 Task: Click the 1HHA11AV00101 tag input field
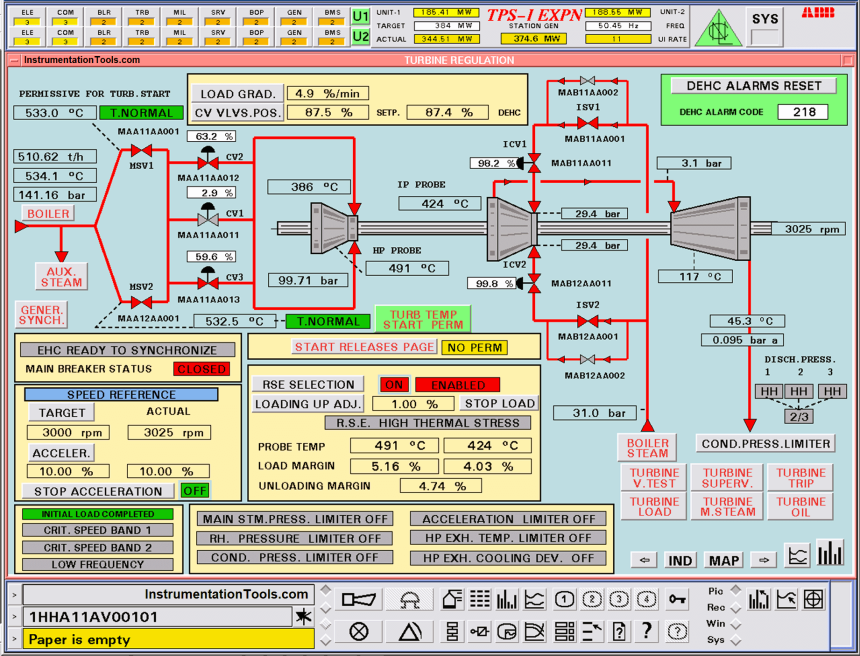click(157, 617)
